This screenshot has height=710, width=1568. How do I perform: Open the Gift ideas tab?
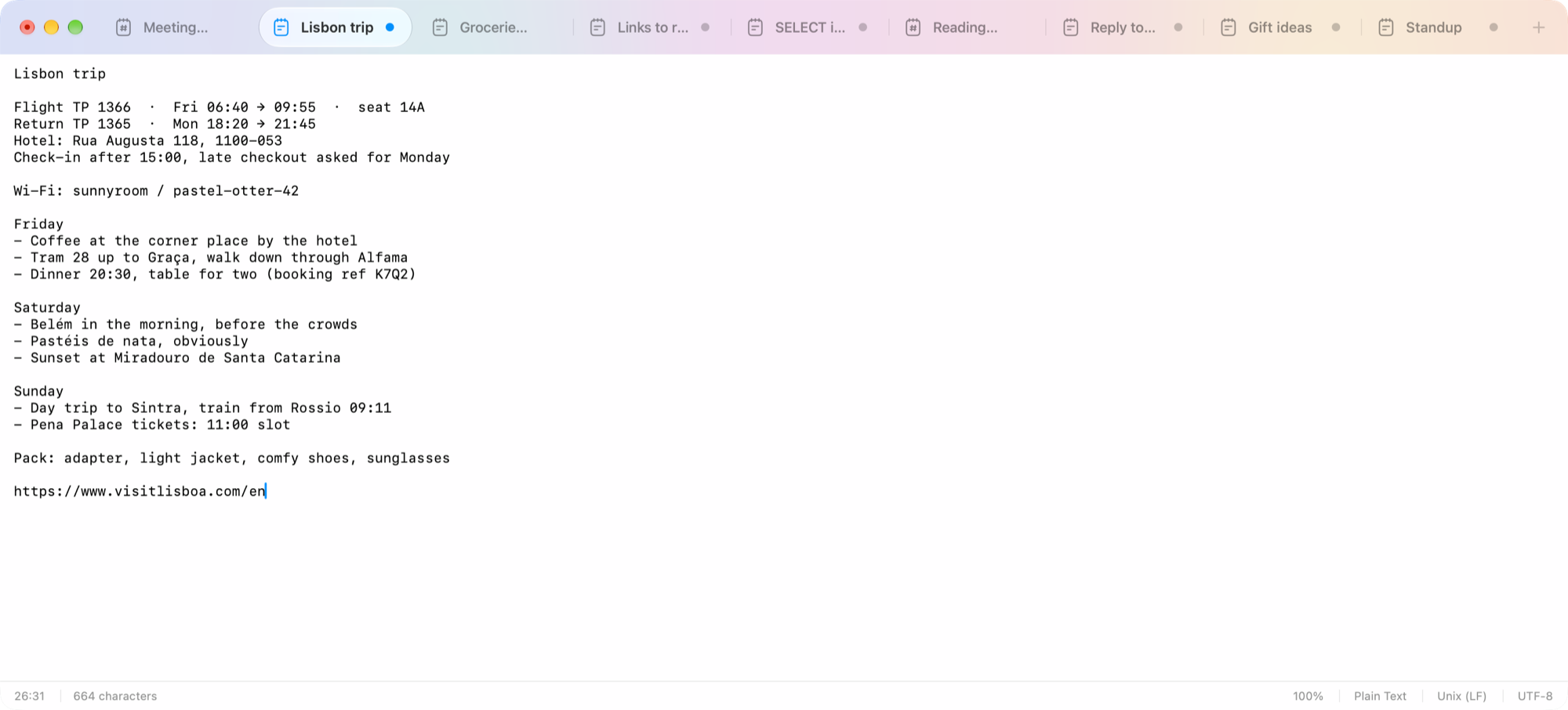point(1281,27)
